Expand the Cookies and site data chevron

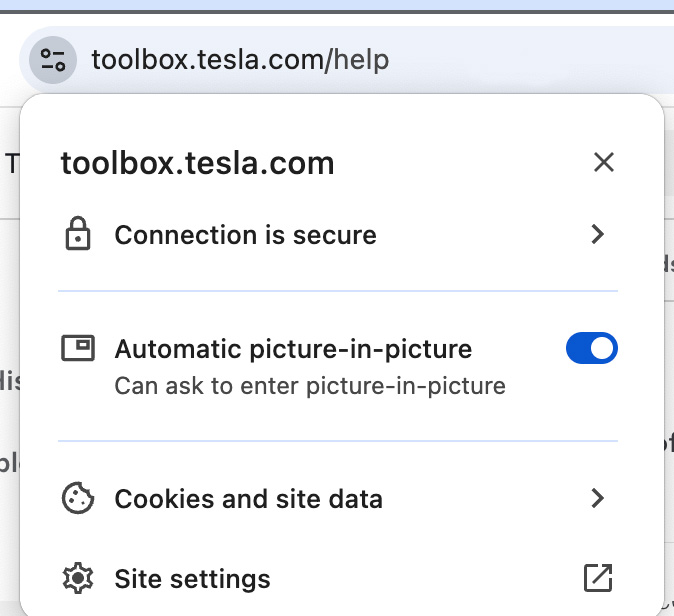pos(598,498)
